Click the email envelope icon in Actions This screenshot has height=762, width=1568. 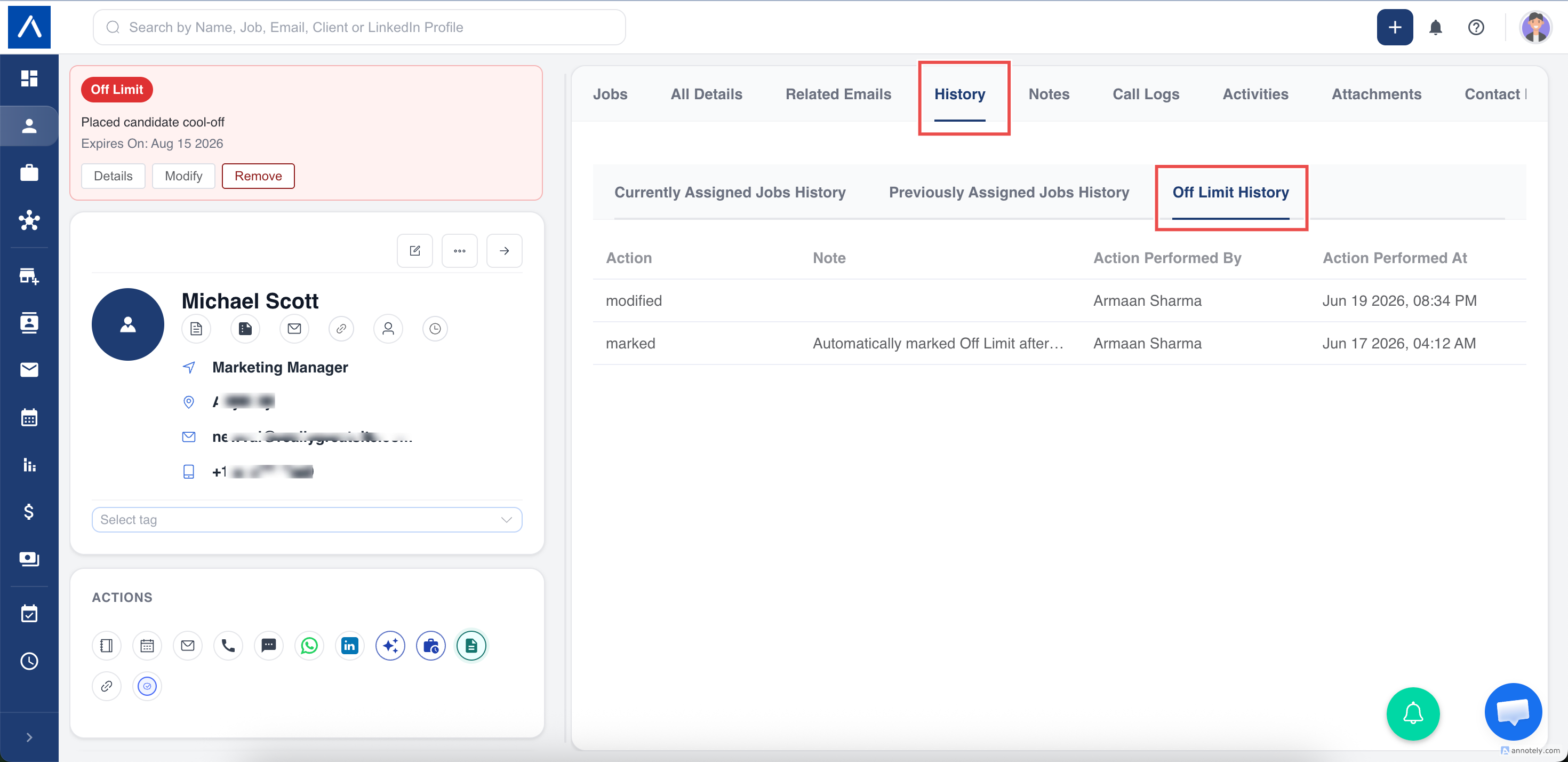188,645
